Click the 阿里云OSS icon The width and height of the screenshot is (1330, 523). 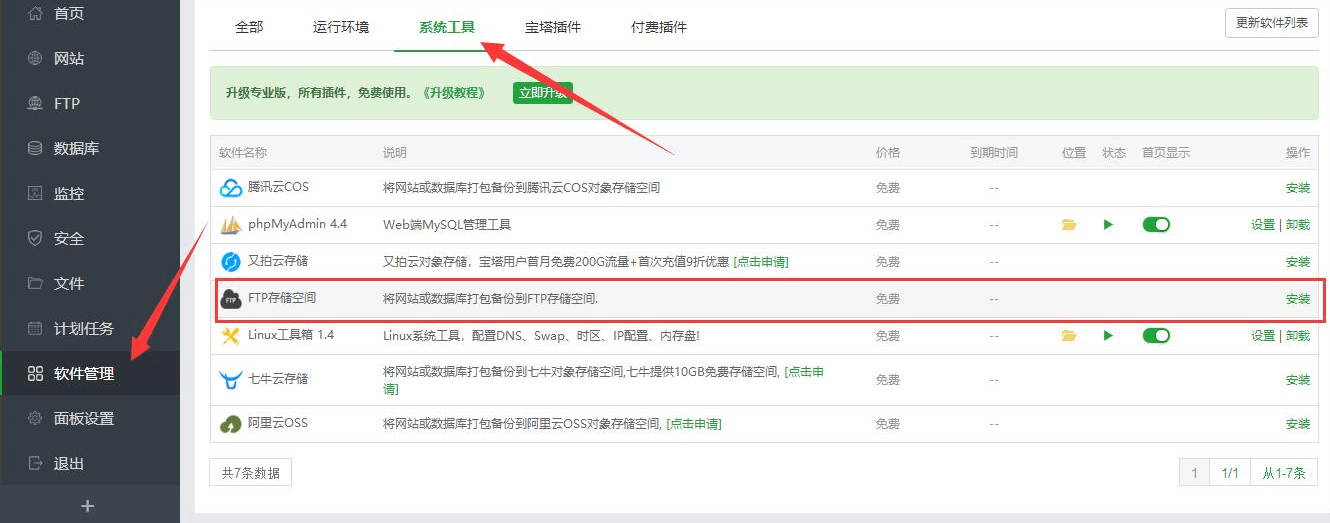[231, 424]
